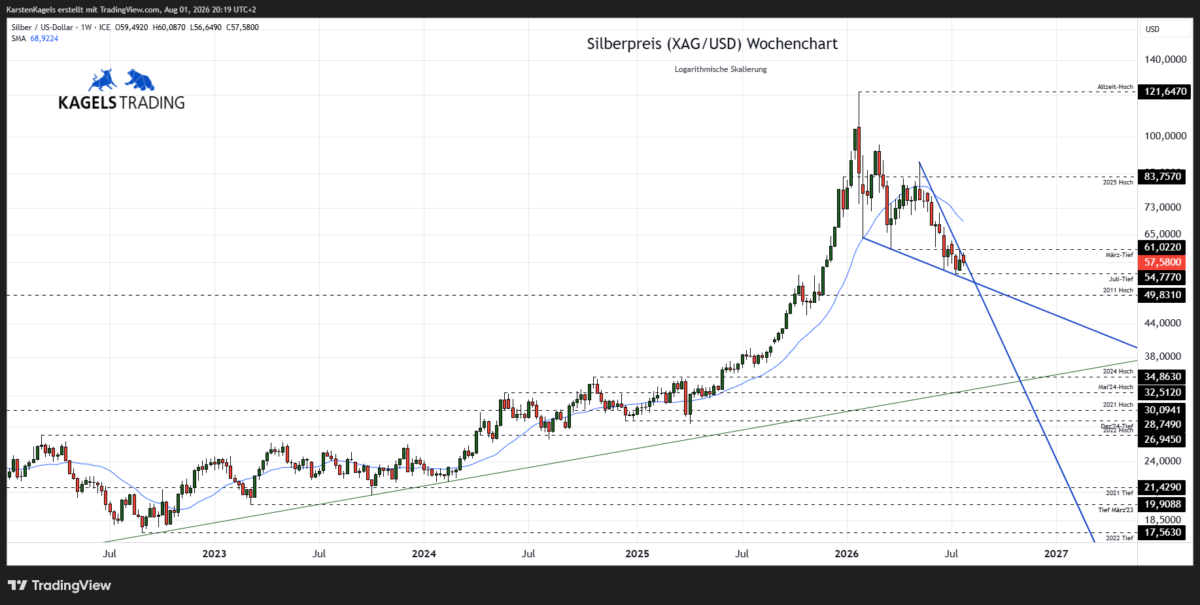1200x605 pixels.
Task: Click the '2021 Hoch' level label
Action: pos(1117,404)
